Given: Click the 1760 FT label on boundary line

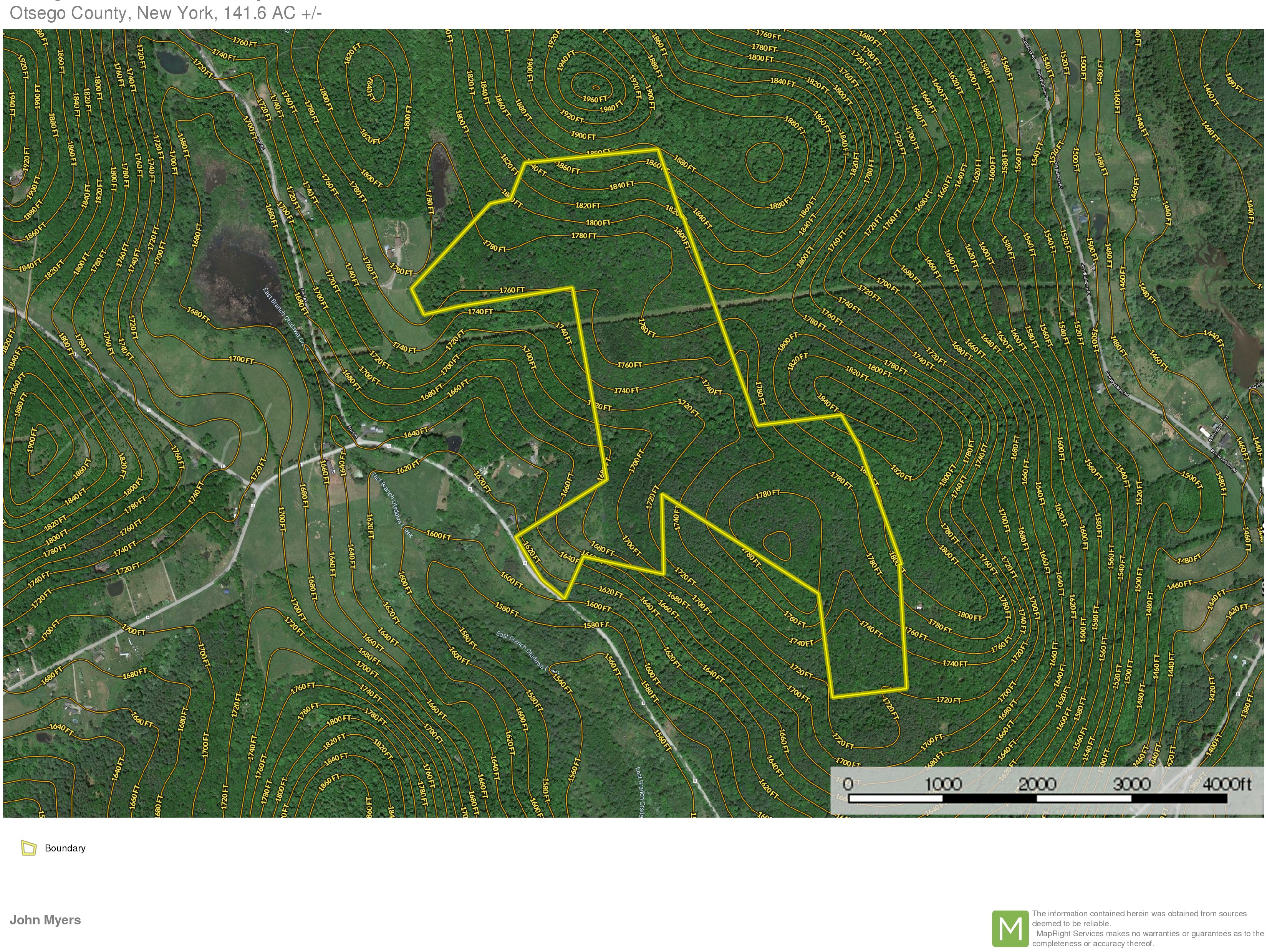Looking at the screenshot, I should (512, 290).
